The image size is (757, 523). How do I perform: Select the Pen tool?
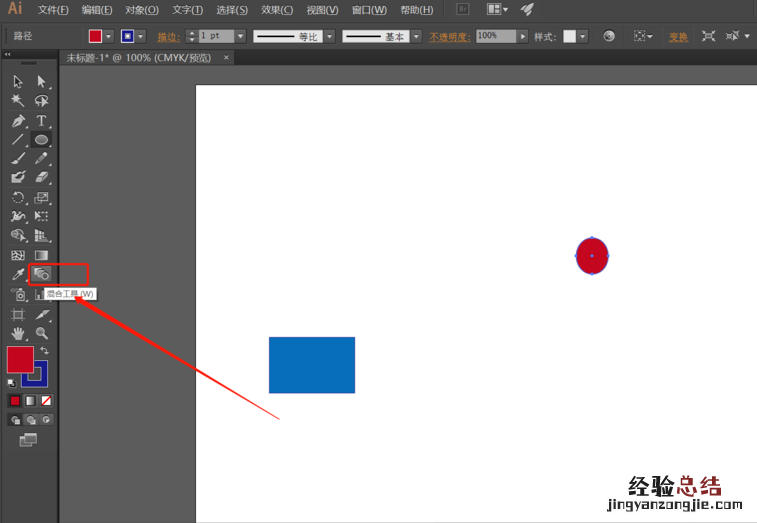coord(18,121)
